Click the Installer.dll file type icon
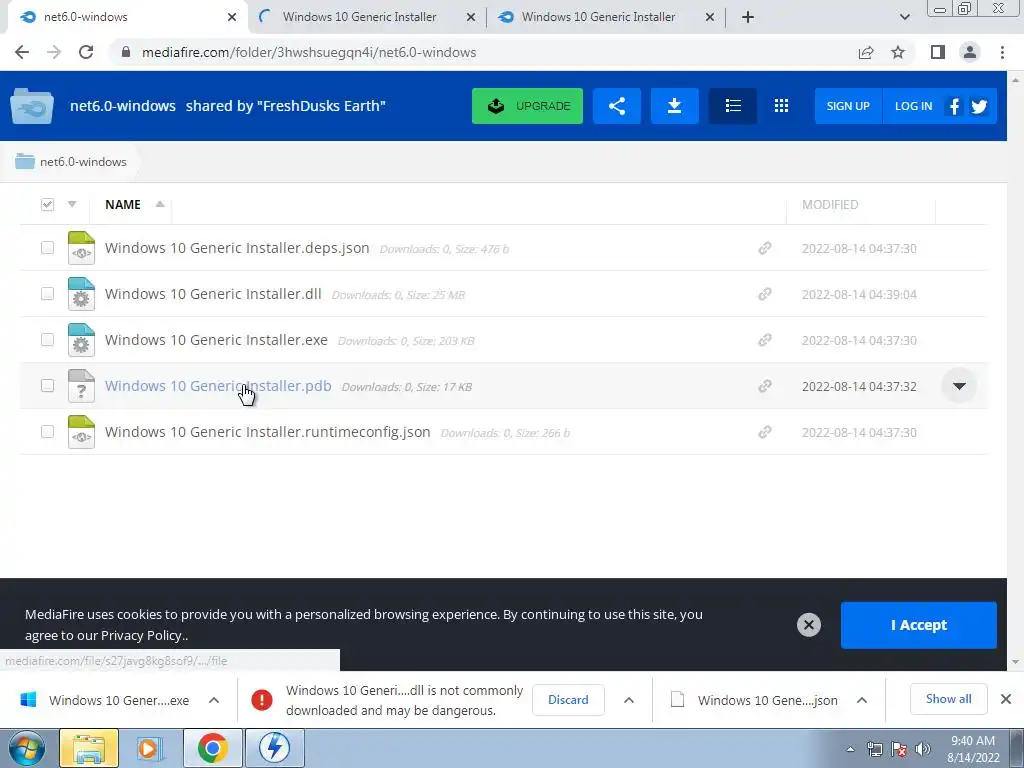1024x768 pixels. [81, 294]
